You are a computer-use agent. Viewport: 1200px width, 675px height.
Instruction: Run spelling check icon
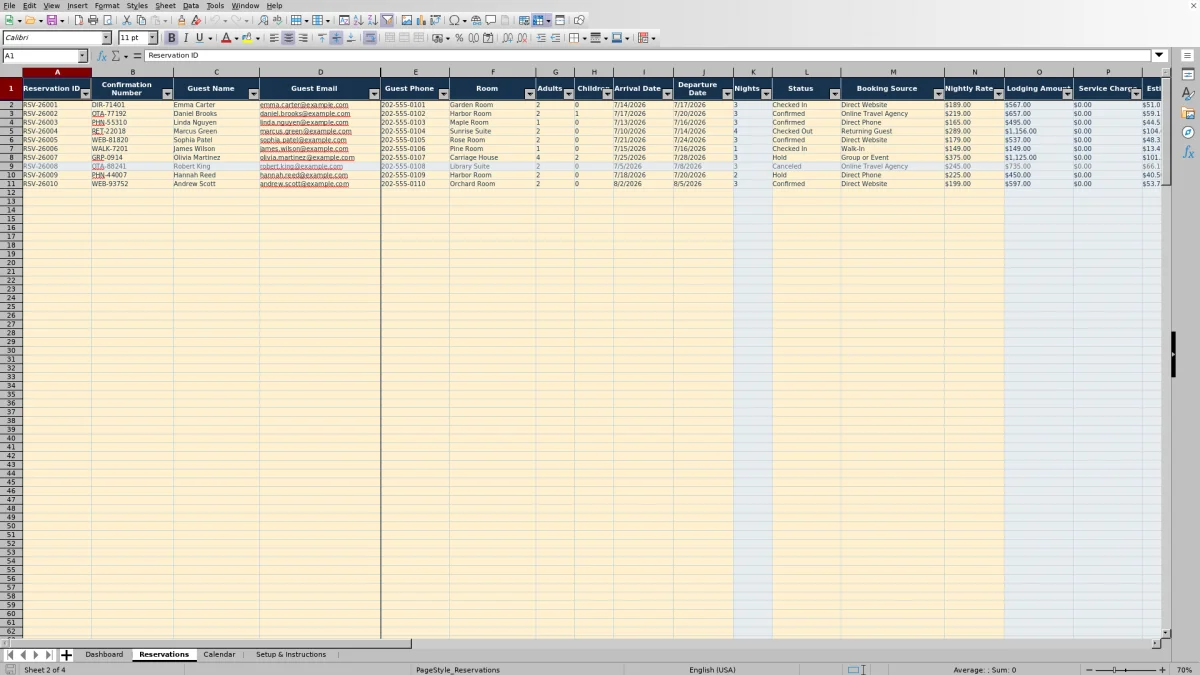[277, 20]
